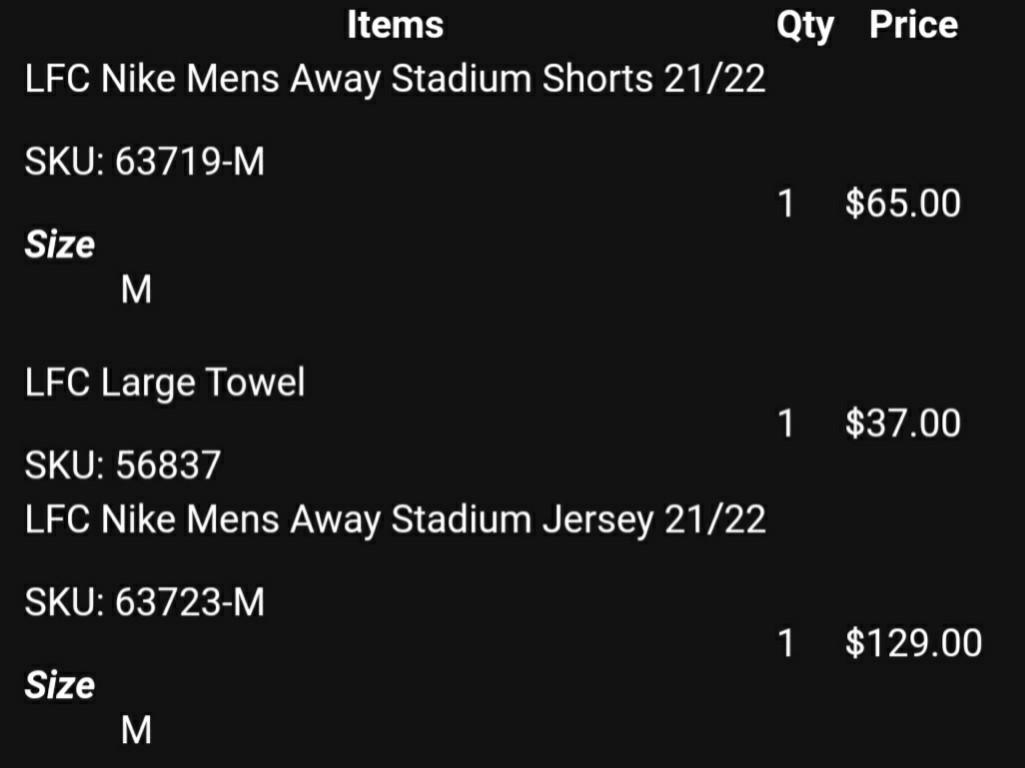
Task: Click the Items column header
Action: (x=395, y=25)
